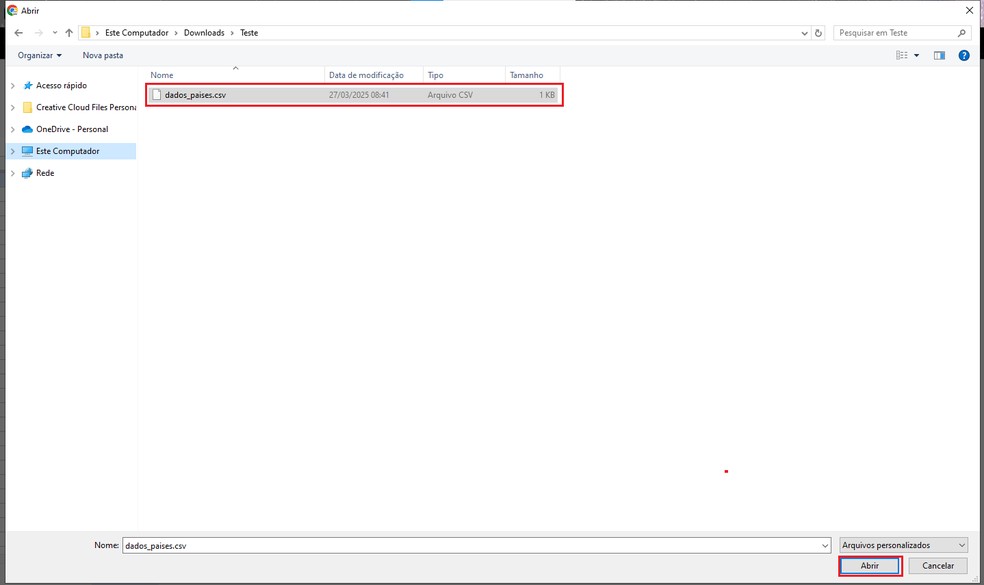Click the search magnifier icon
This screenshot has height=585, width=984.
961,33
